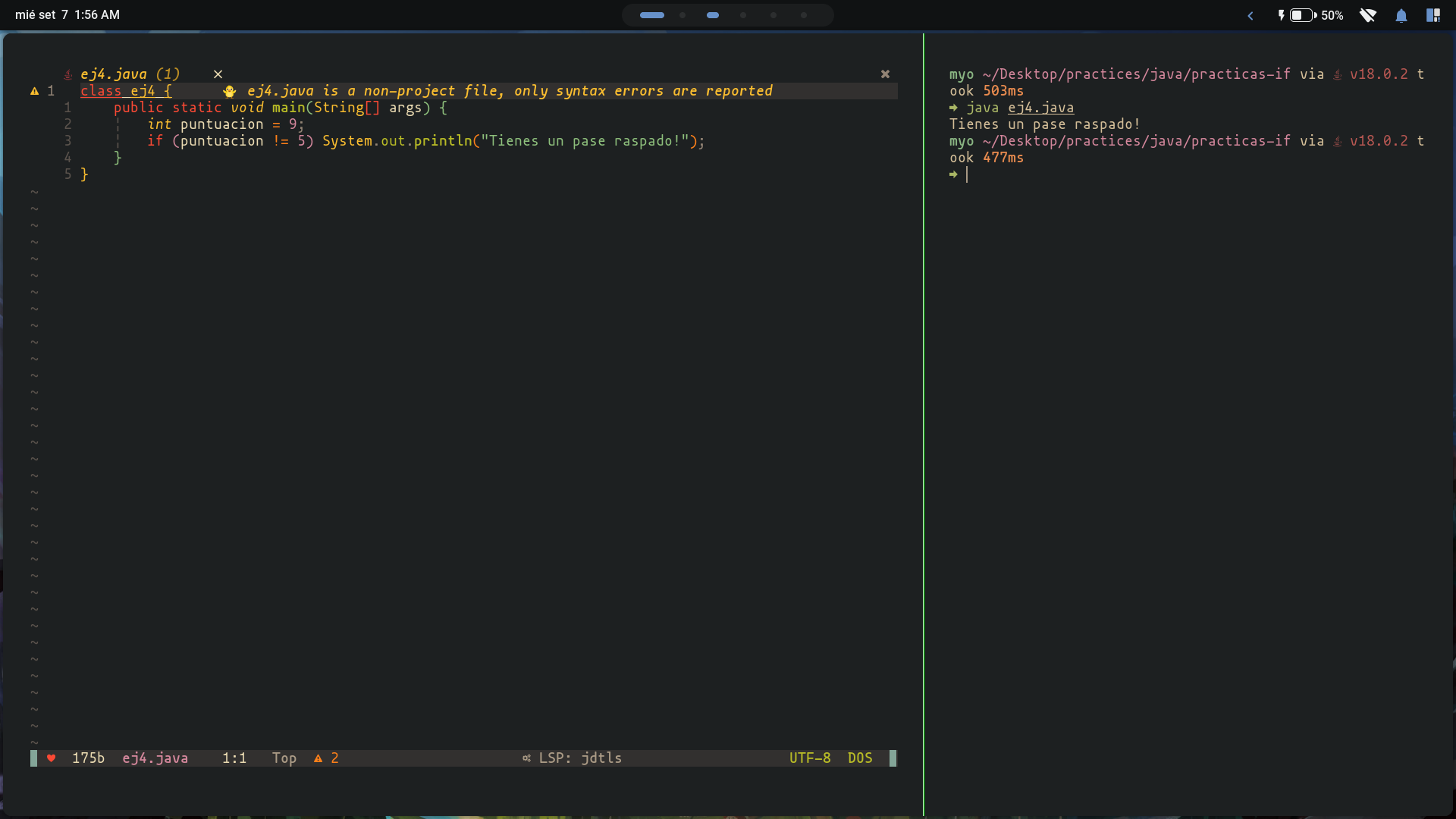This screenshot has width=1456, height=819.
Task: Close the ej4.java buffer tab
Action: pos(218,74)
